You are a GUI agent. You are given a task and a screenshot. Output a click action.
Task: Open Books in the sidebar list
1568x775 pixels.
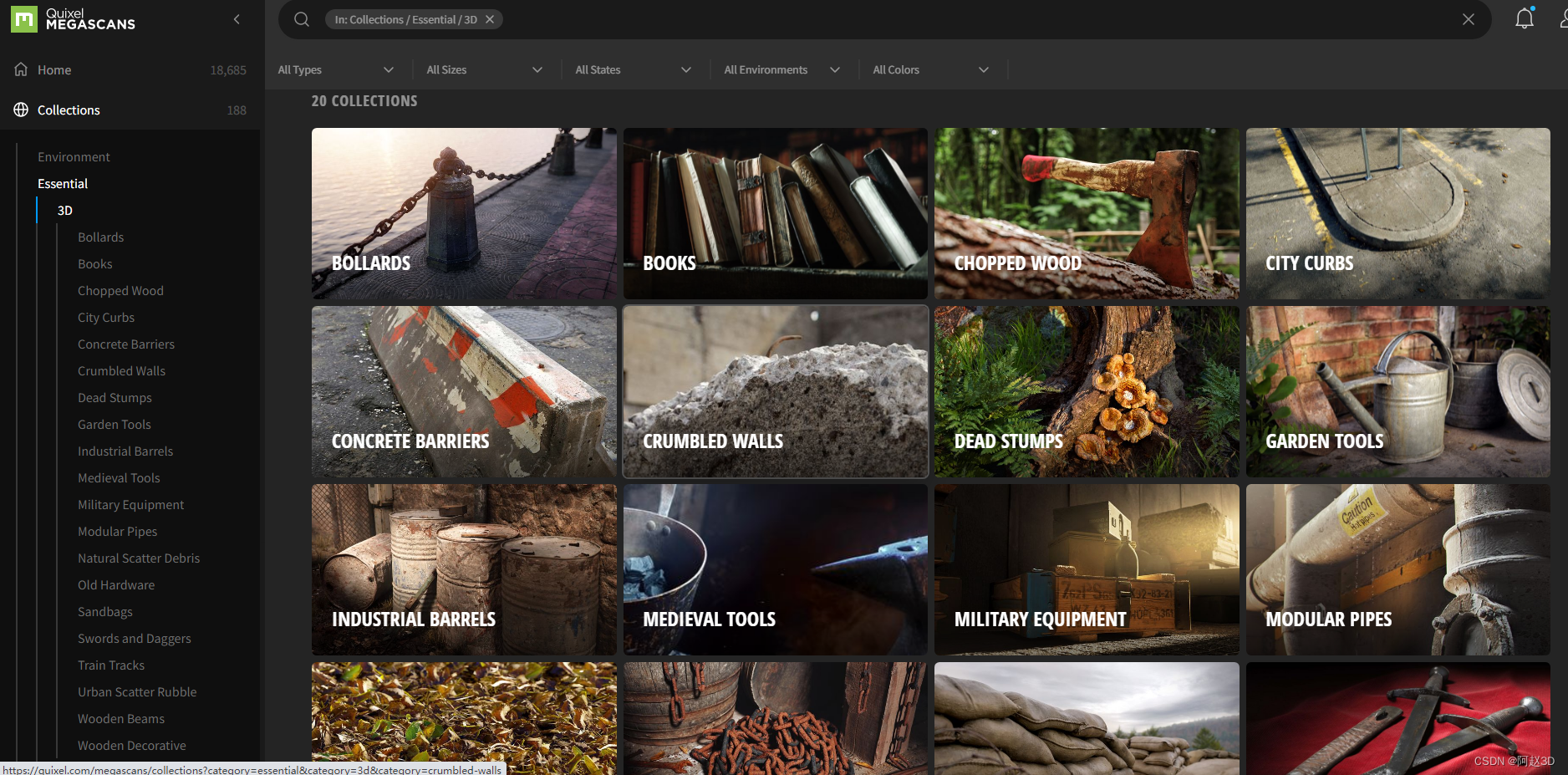point(94,263)
